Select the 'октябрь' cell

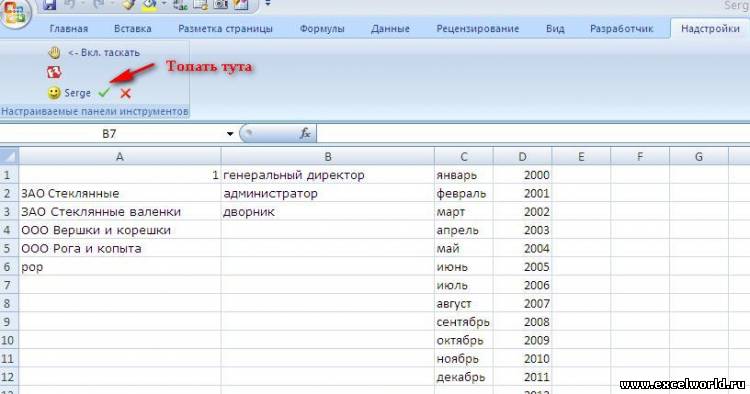[x=463, y=340]
